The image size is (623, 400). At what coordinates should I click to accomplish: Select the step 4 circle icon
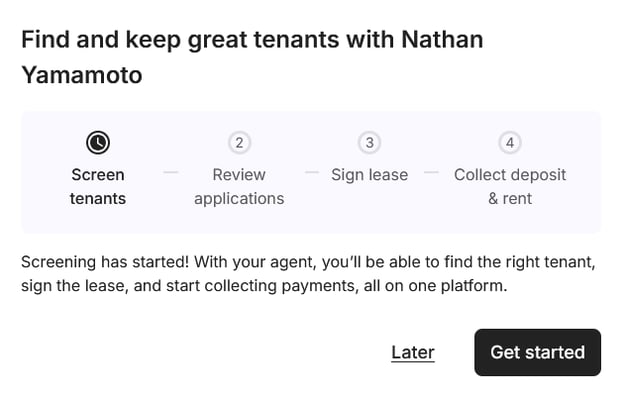click(x=510, y=143)
